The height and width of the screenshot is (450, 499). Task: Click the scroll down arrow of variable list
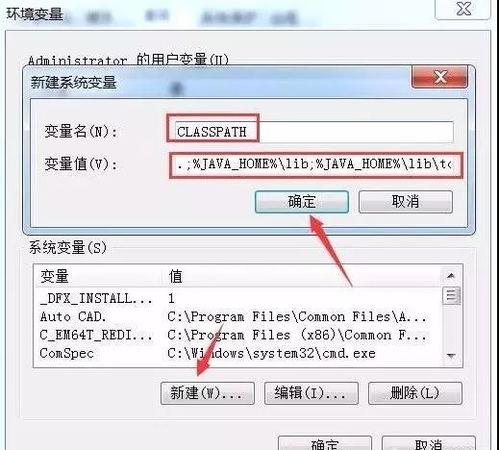(451, 356)
